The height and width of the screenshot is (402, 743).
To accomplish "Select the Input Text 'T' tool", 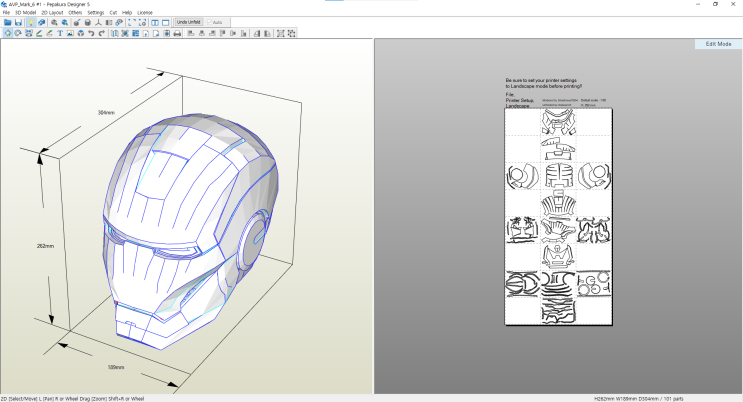I will click(x=60, y=33).
